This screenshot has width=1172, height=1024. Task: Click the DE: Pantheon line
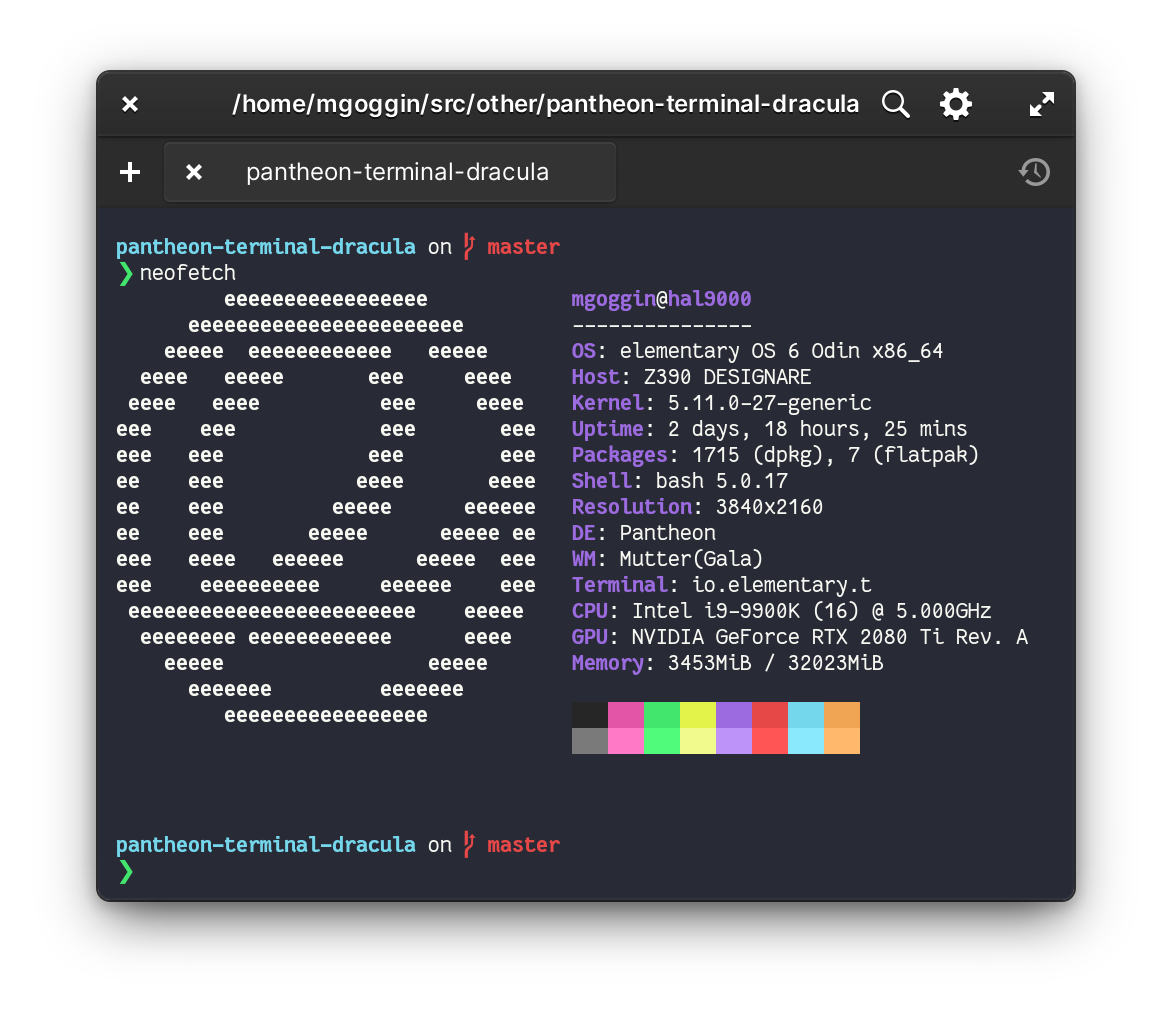pos(644,533)
